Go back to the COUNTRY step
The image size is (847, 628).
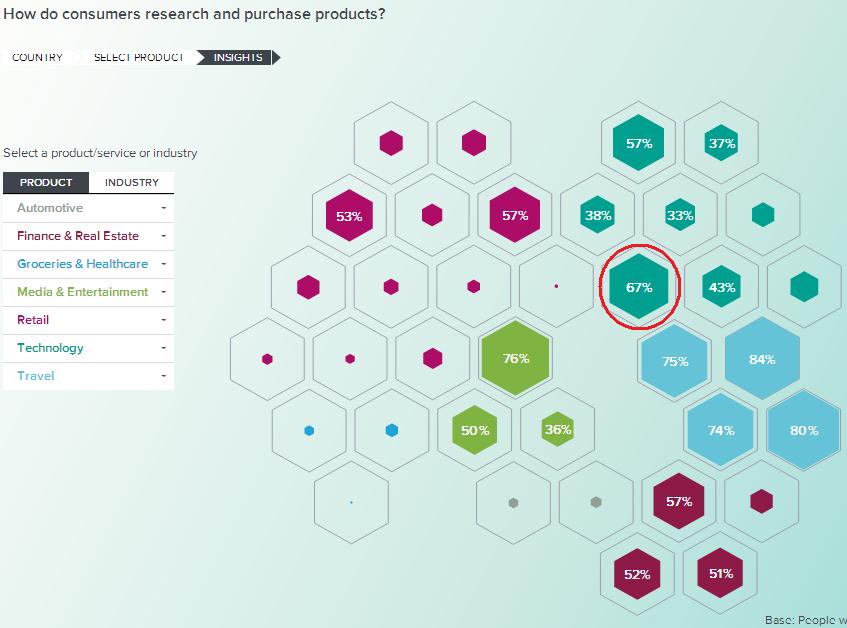37,57
